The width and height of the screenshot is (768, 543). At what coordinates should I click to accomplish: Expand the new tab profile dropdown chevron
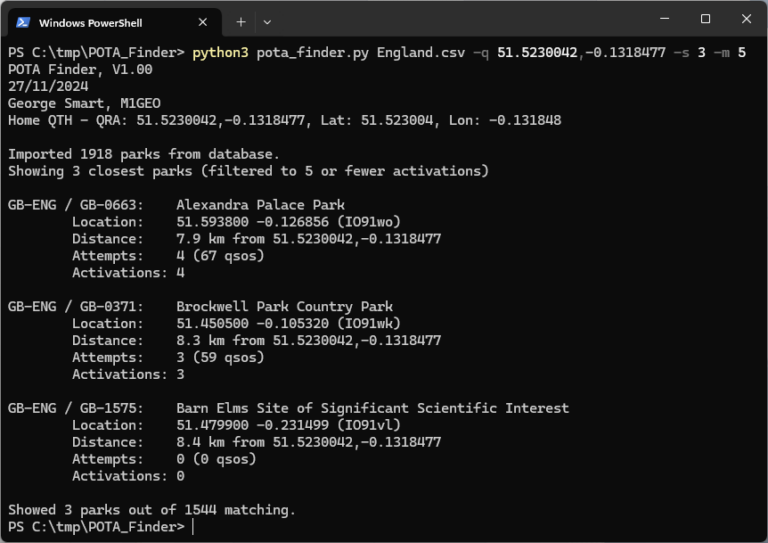[x=267, y=23]
